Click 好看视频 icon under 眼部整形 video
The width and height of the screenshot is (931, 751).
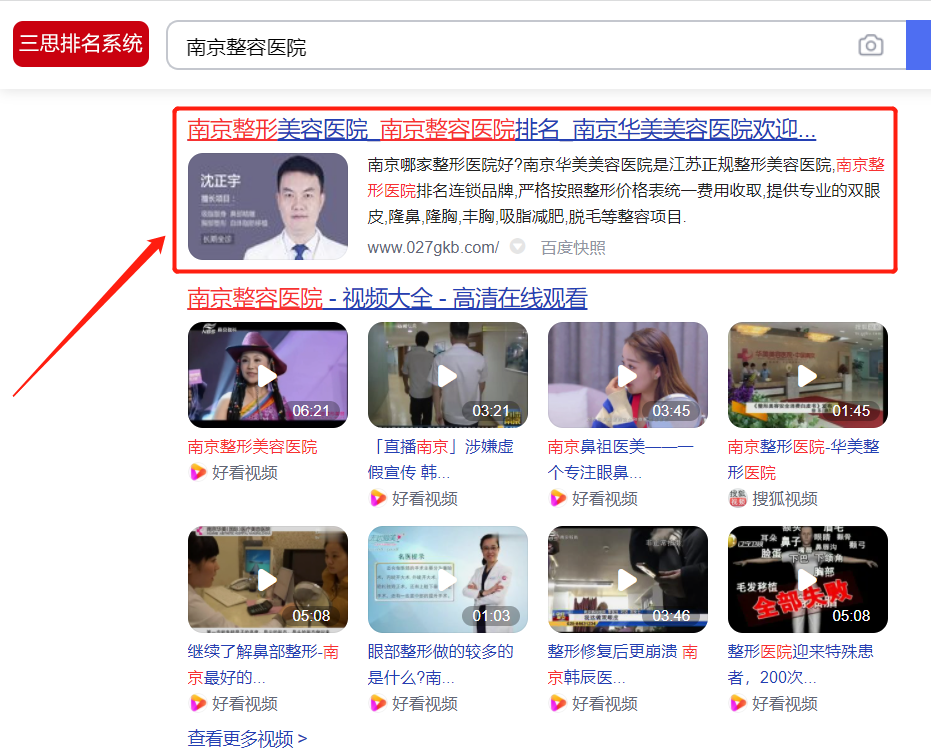point(377,704)
